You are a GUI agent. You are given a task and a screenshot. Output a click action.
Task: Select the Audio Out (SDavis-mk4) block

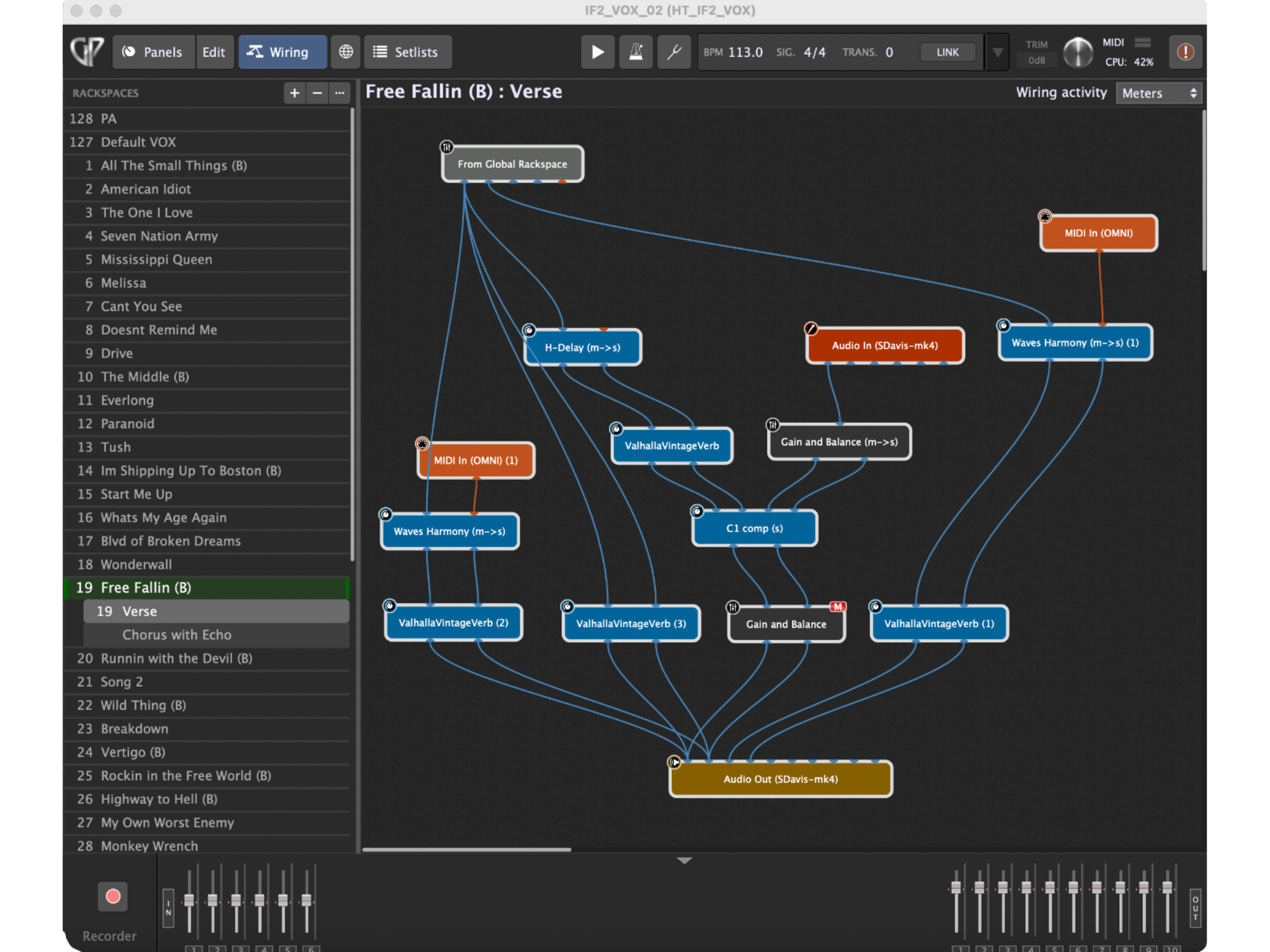coord(781,779)
